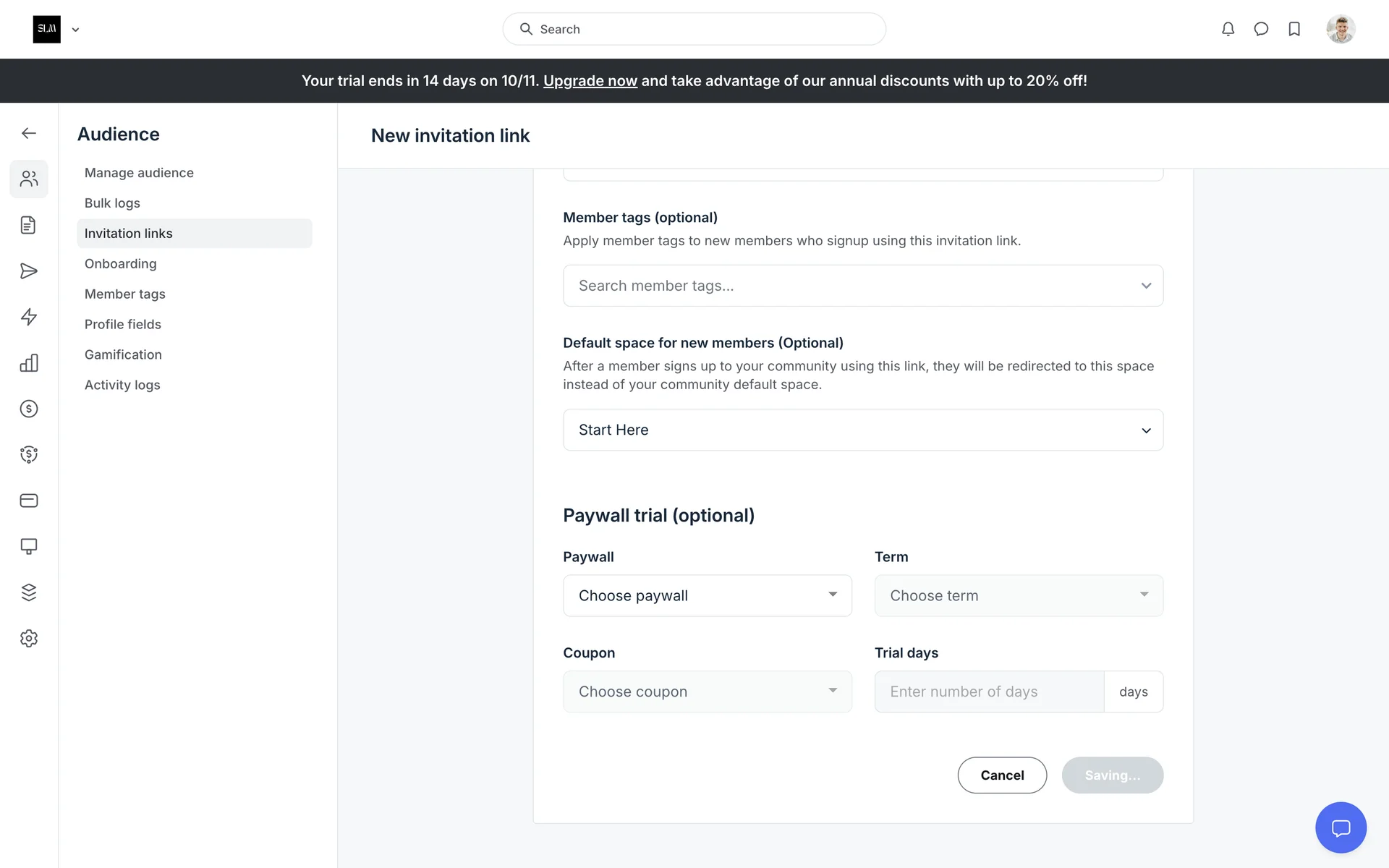Open notifications bell icon
This screenshot has width=1389, height=868.
click(x=1228, y=29)
